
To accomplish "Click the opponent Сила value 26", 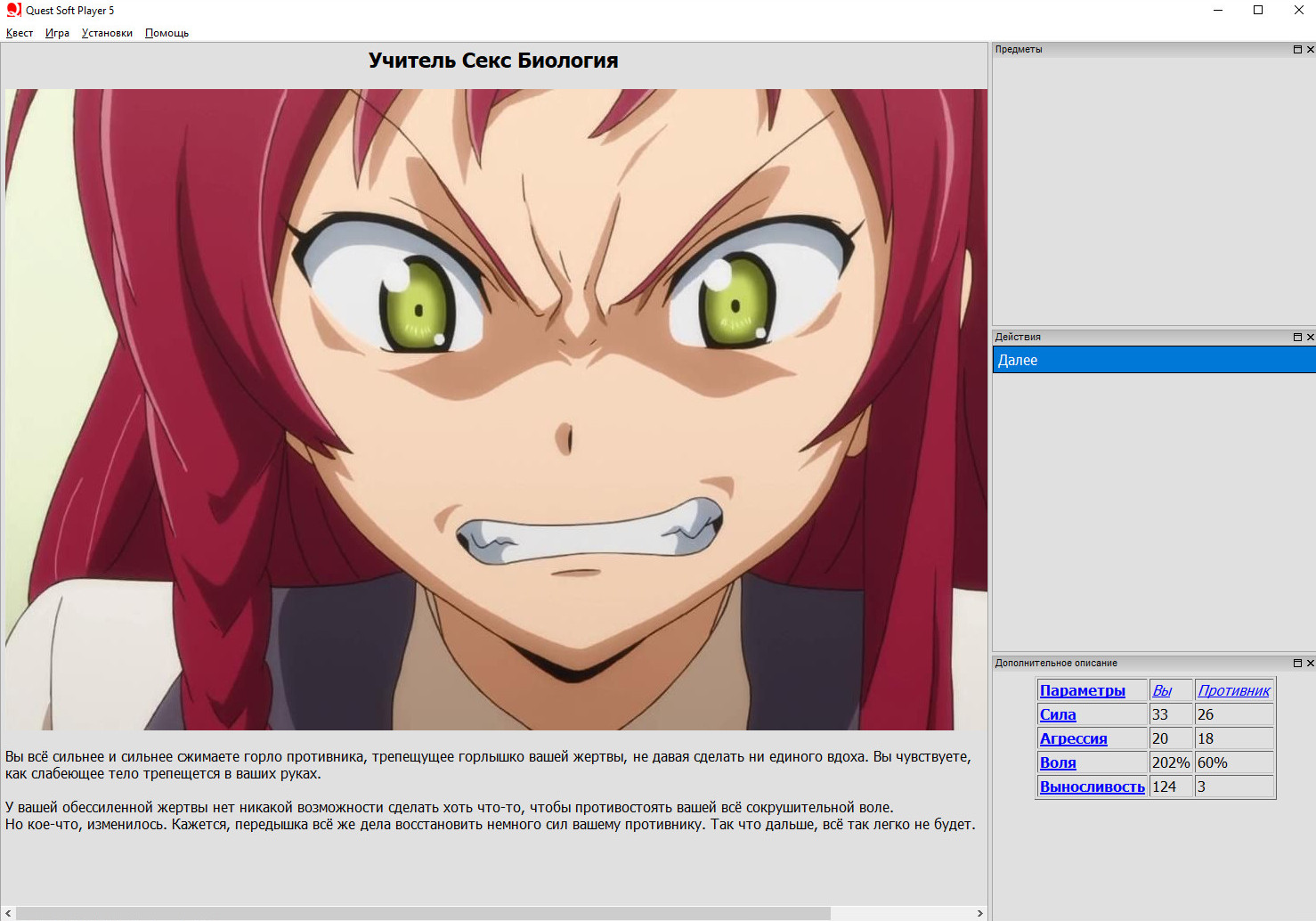I will (1206, 714).
